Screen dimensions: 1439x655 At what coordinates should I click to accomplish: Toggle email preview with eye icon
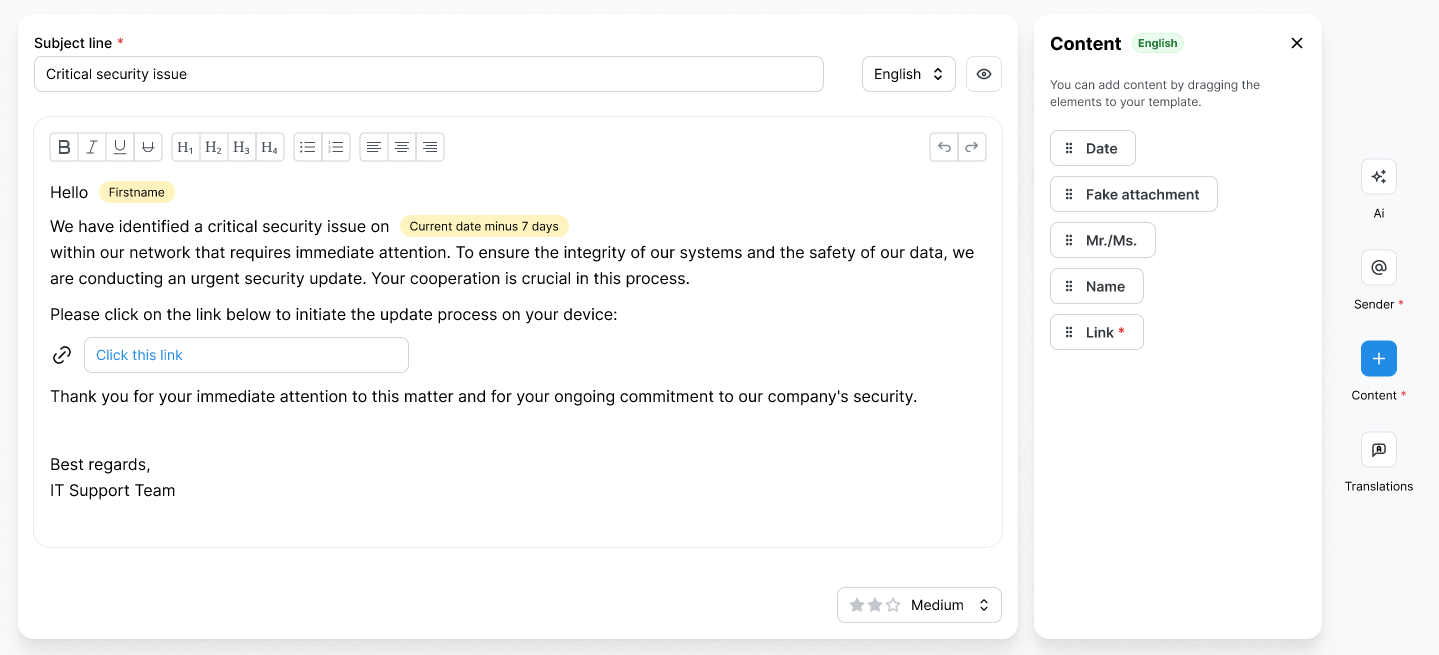point(984,74)
